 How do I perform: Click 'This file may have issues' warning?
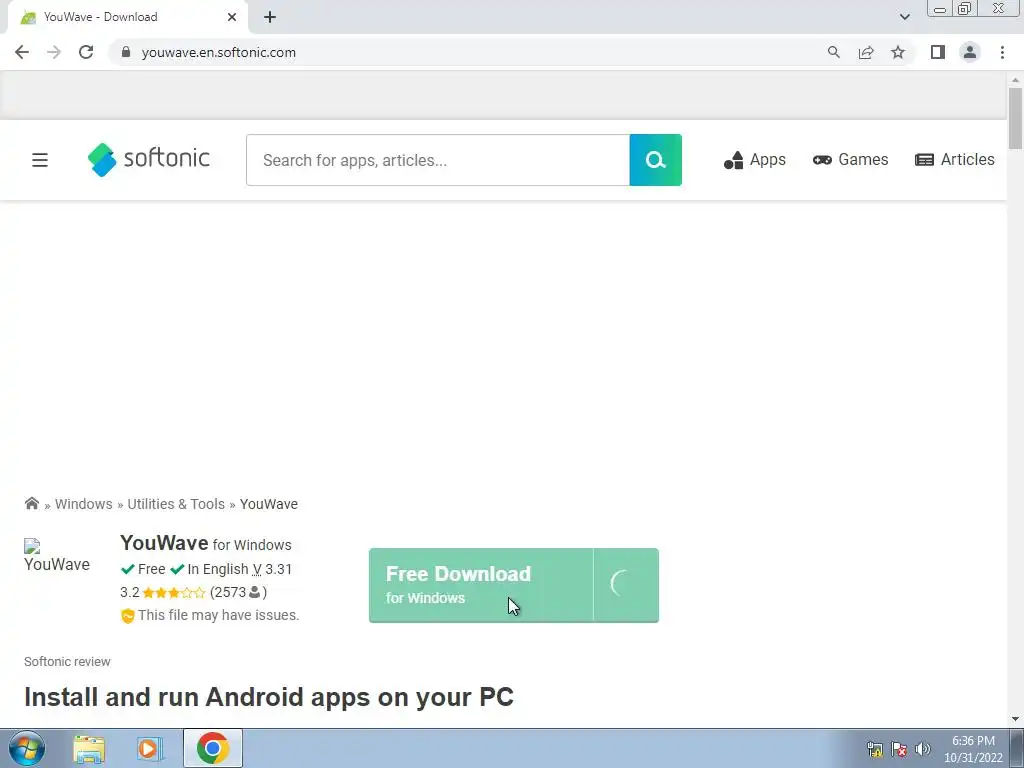point(210,615)
